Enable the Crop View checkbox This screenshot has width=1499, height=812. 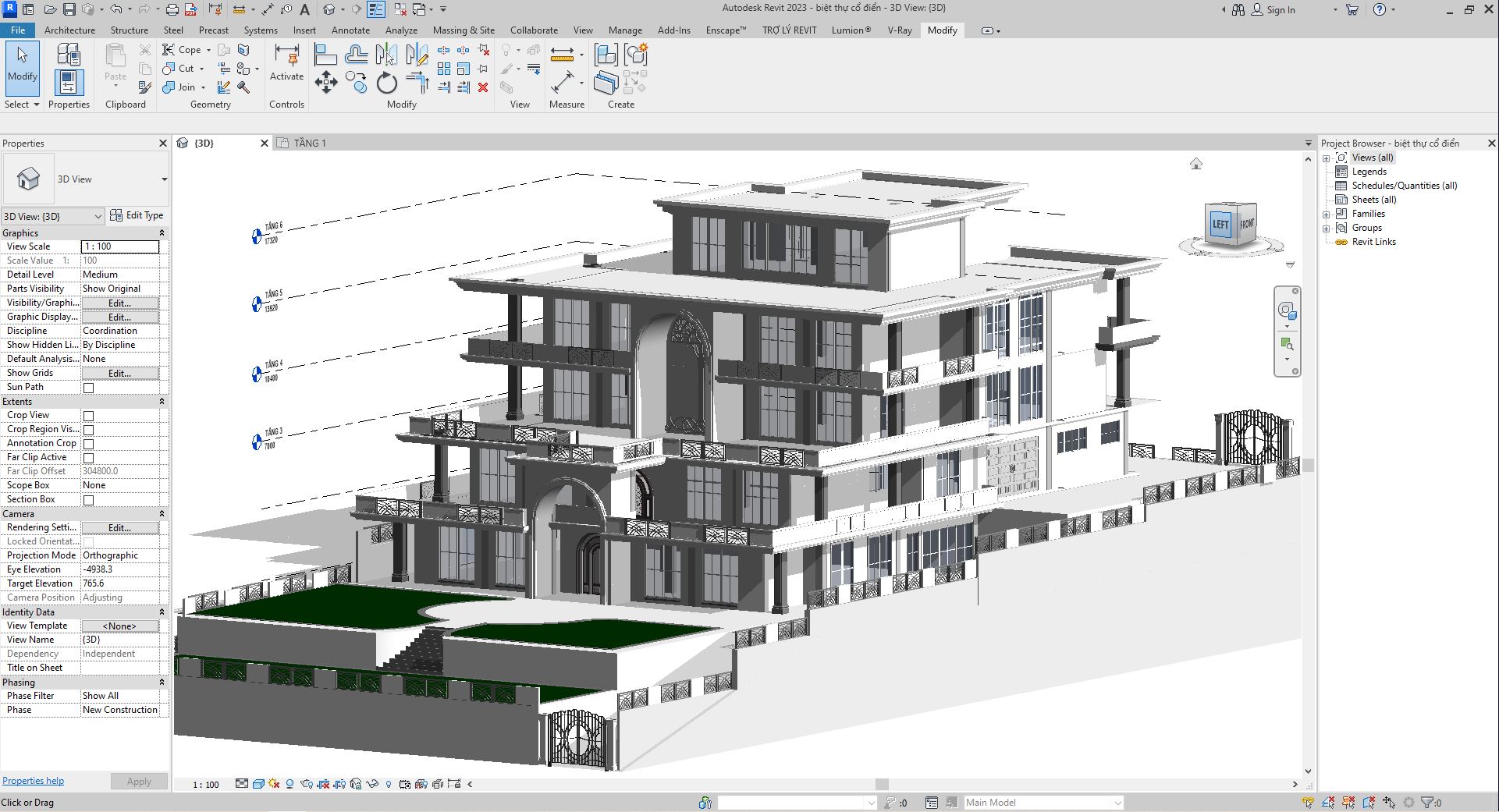pyautogui.click(x=88, y=416)
